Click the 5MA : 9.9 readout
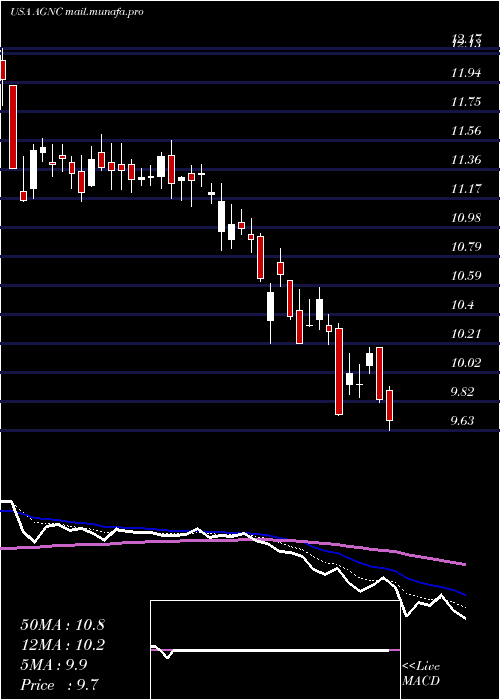Viewport: 500px width, 700px height. [54, 665]
